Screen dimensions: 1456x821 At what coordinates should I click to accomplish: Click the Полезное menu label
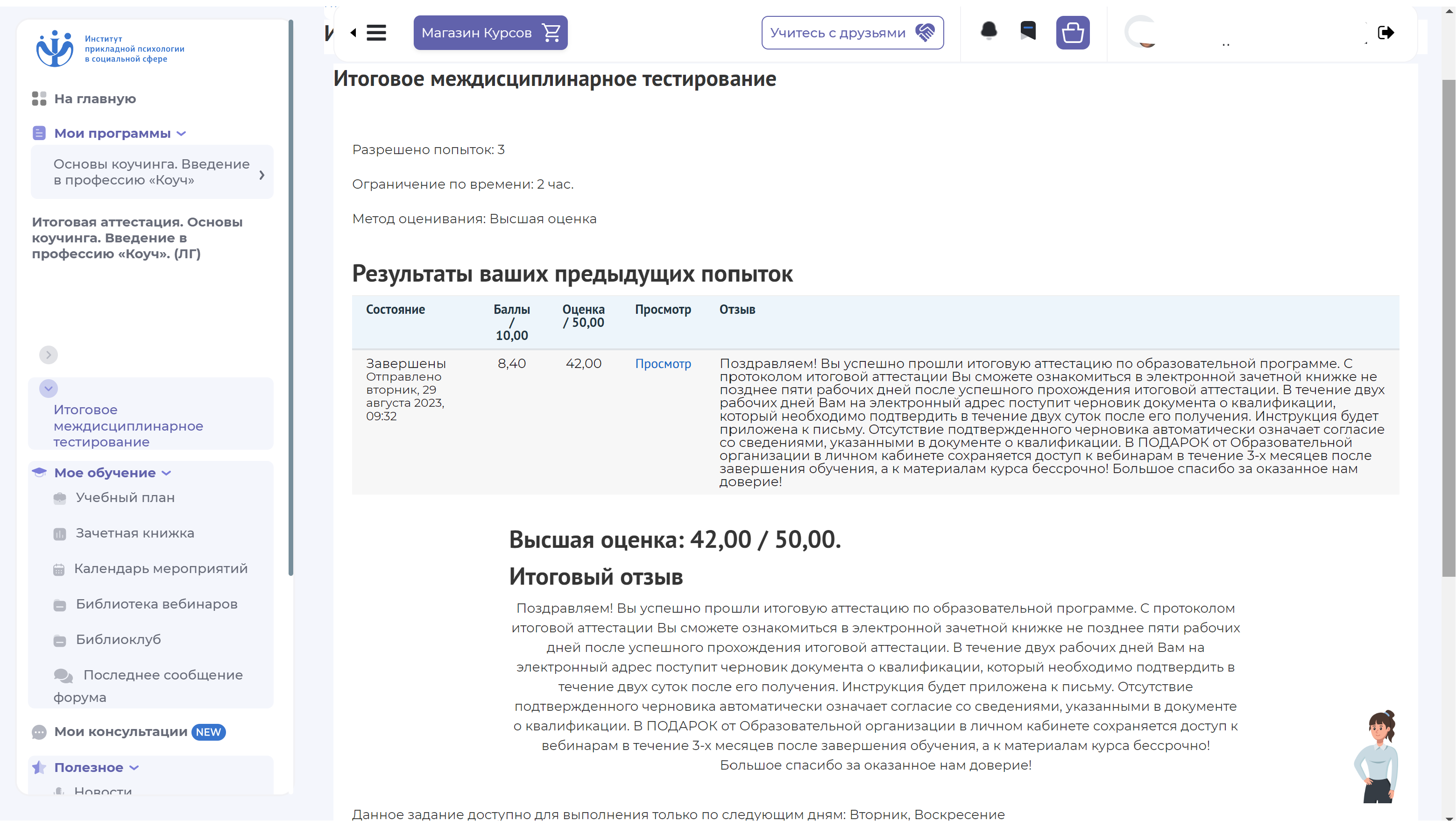89,767
